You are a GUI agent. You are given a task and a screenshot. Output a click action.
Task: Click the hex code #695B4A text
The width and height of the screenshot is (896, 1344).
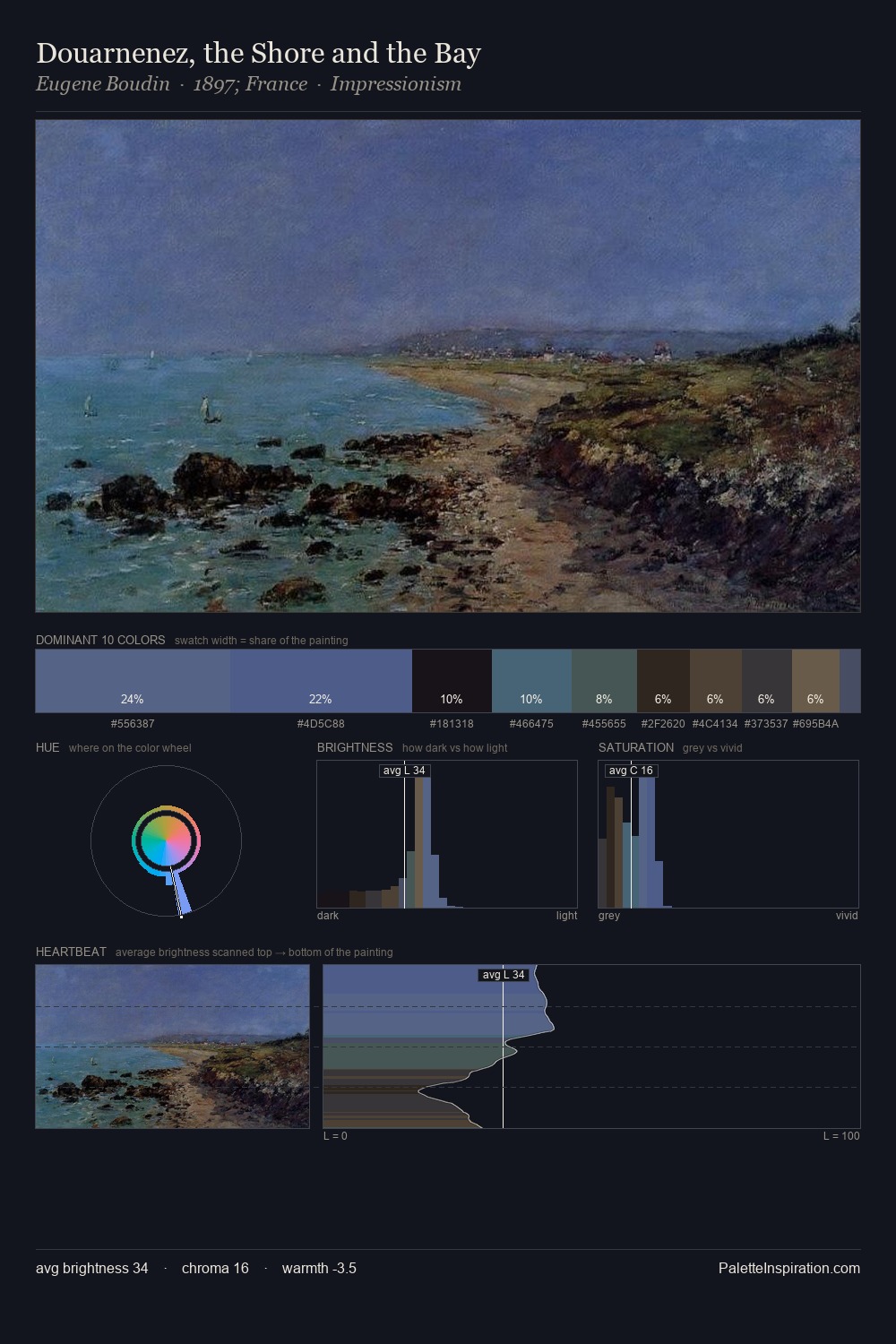pyautogui.click(x=815, y=723)
